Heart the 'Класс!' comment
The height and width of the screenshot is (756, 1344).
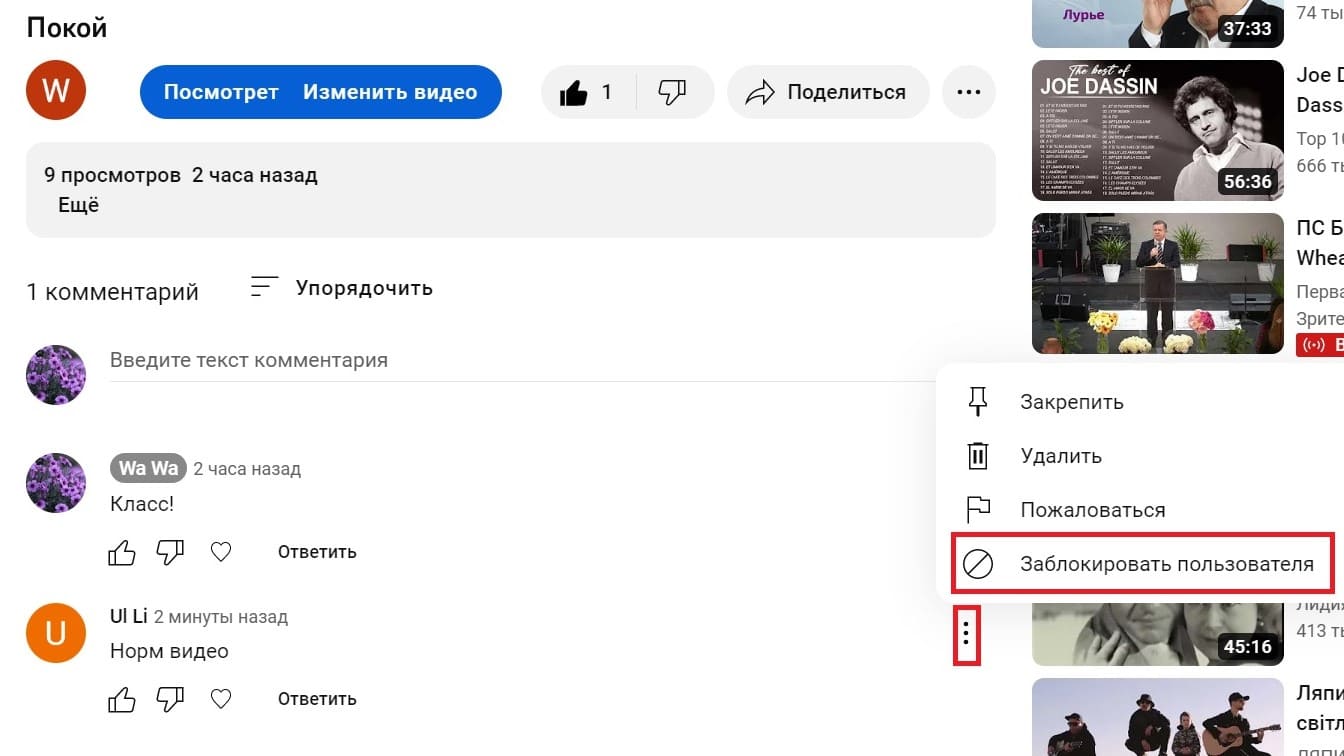pos(221,552)
